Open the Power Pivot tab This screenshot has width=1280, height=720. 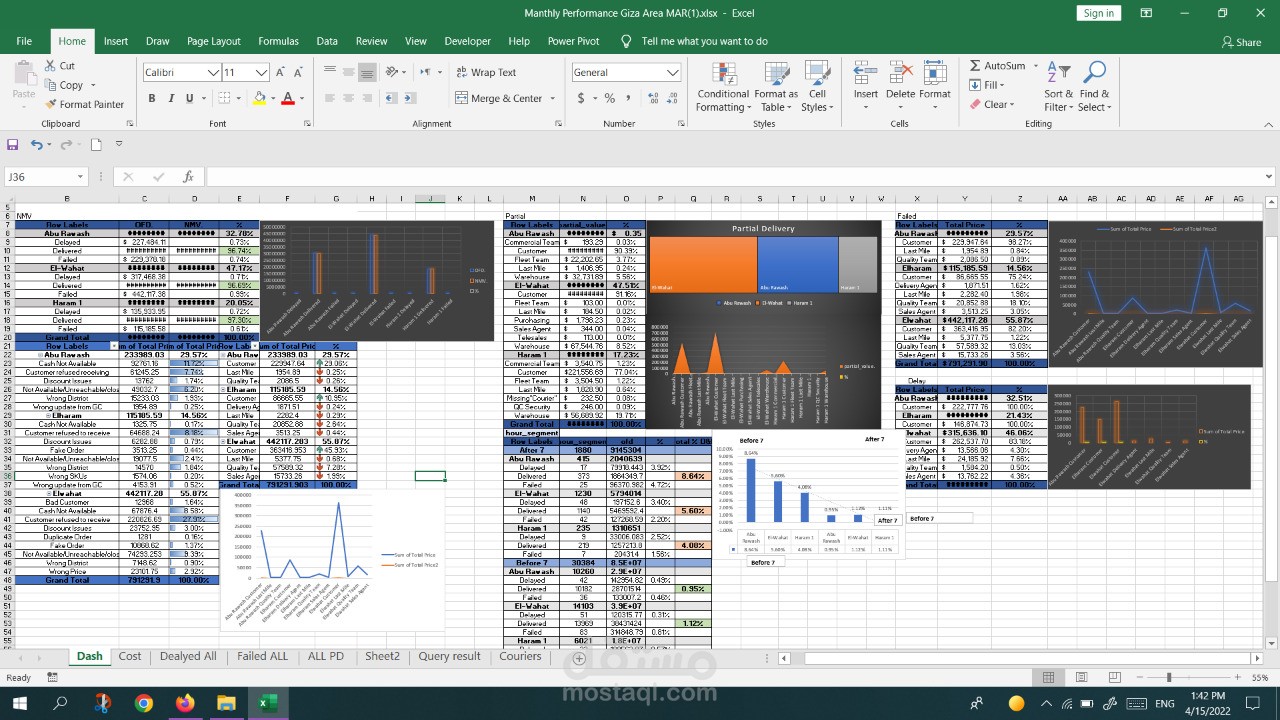point(573,41)
